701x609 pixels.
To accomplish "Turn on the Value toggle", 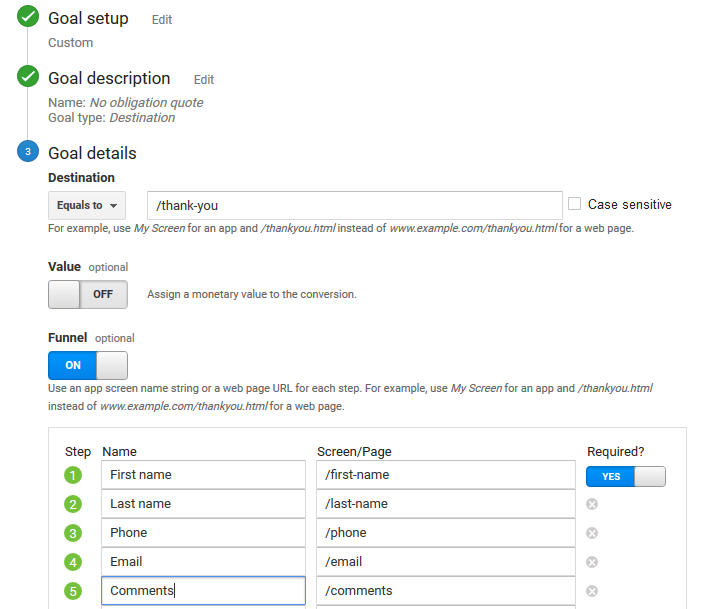I will [x=88, y=294].
